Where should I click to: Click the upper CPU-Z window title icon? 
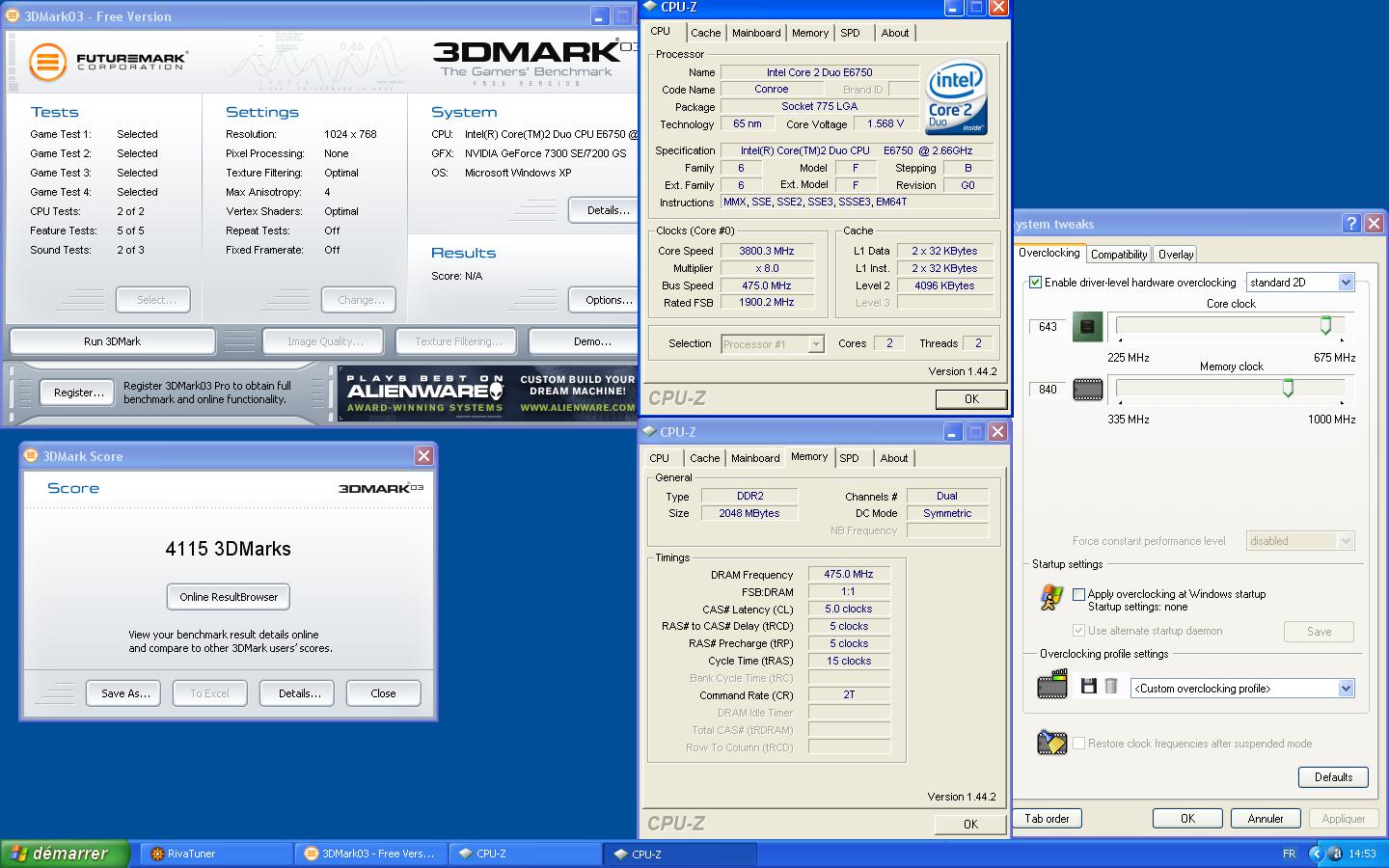pos(649,7)
